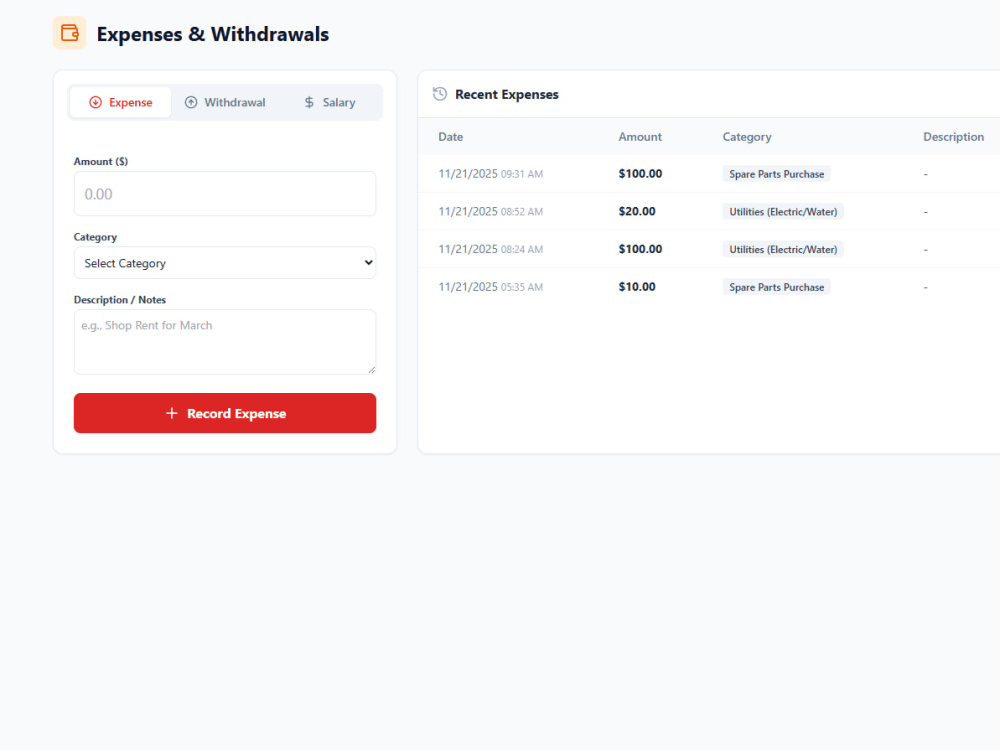
Task: Click the clock history icon beside Recent Expenses
Action: tap(440, 94)
